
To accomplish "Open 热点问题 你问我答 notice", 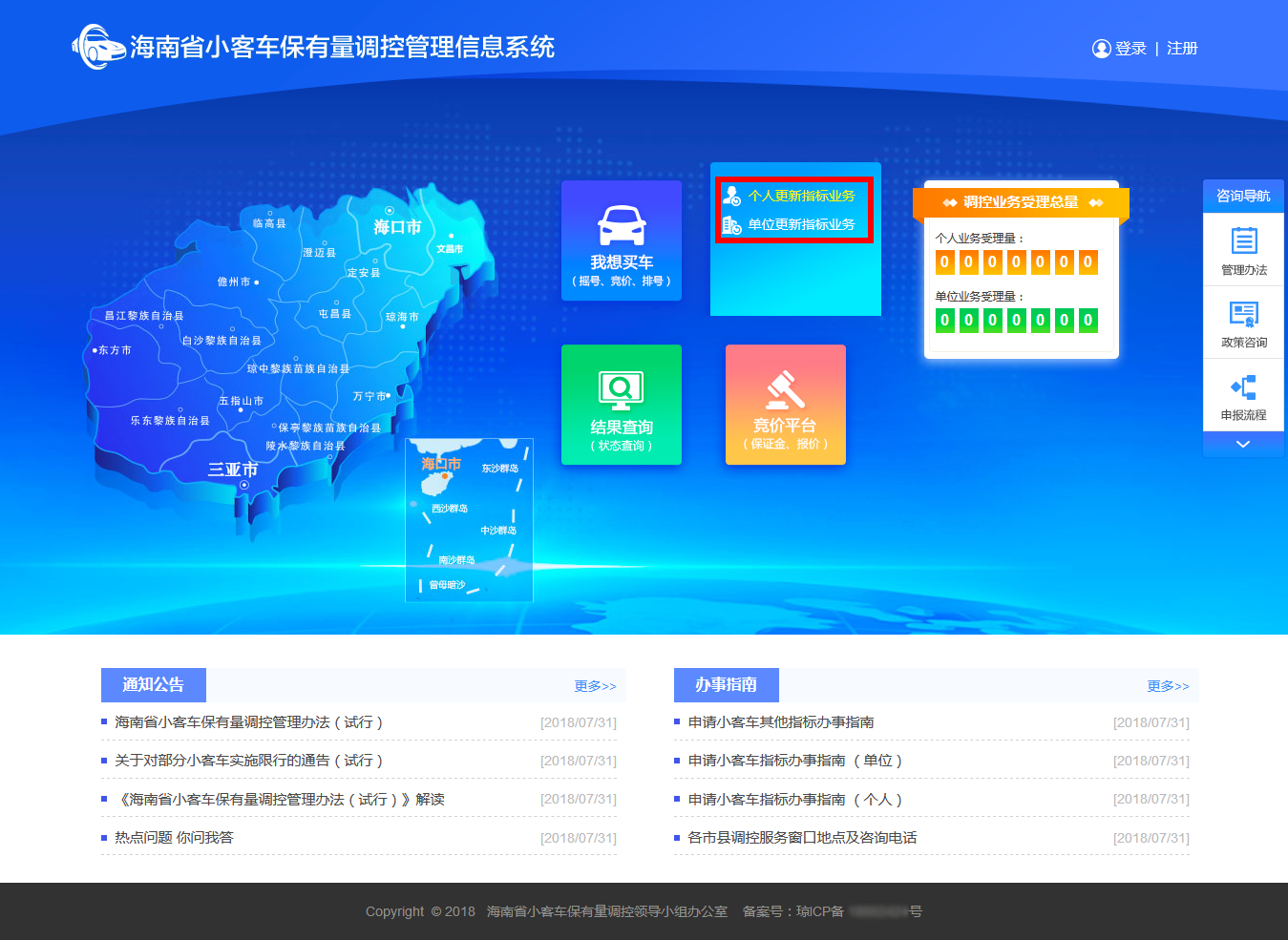I will (x=174, y=837).
